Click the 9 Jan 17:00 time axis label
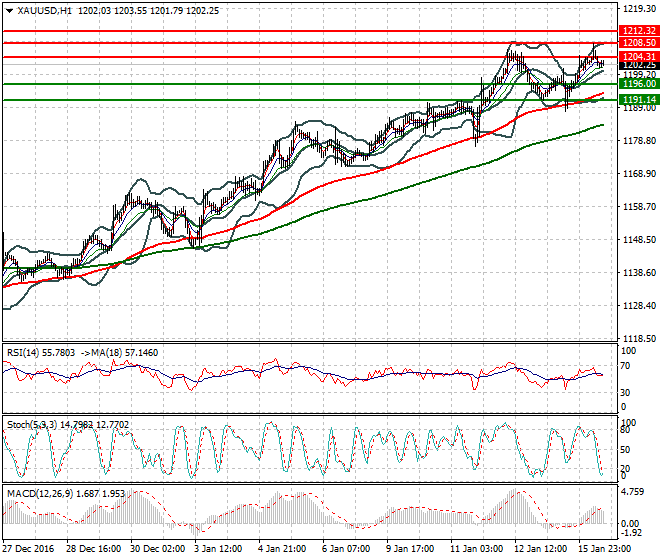The width and height of the screenshot is (660, 560). click(x=410, y=549)
